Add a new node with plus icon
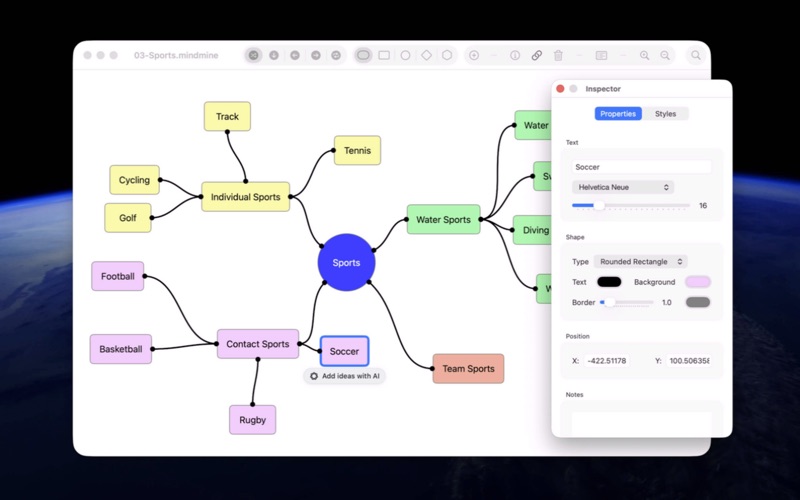 tap(474, 55)
